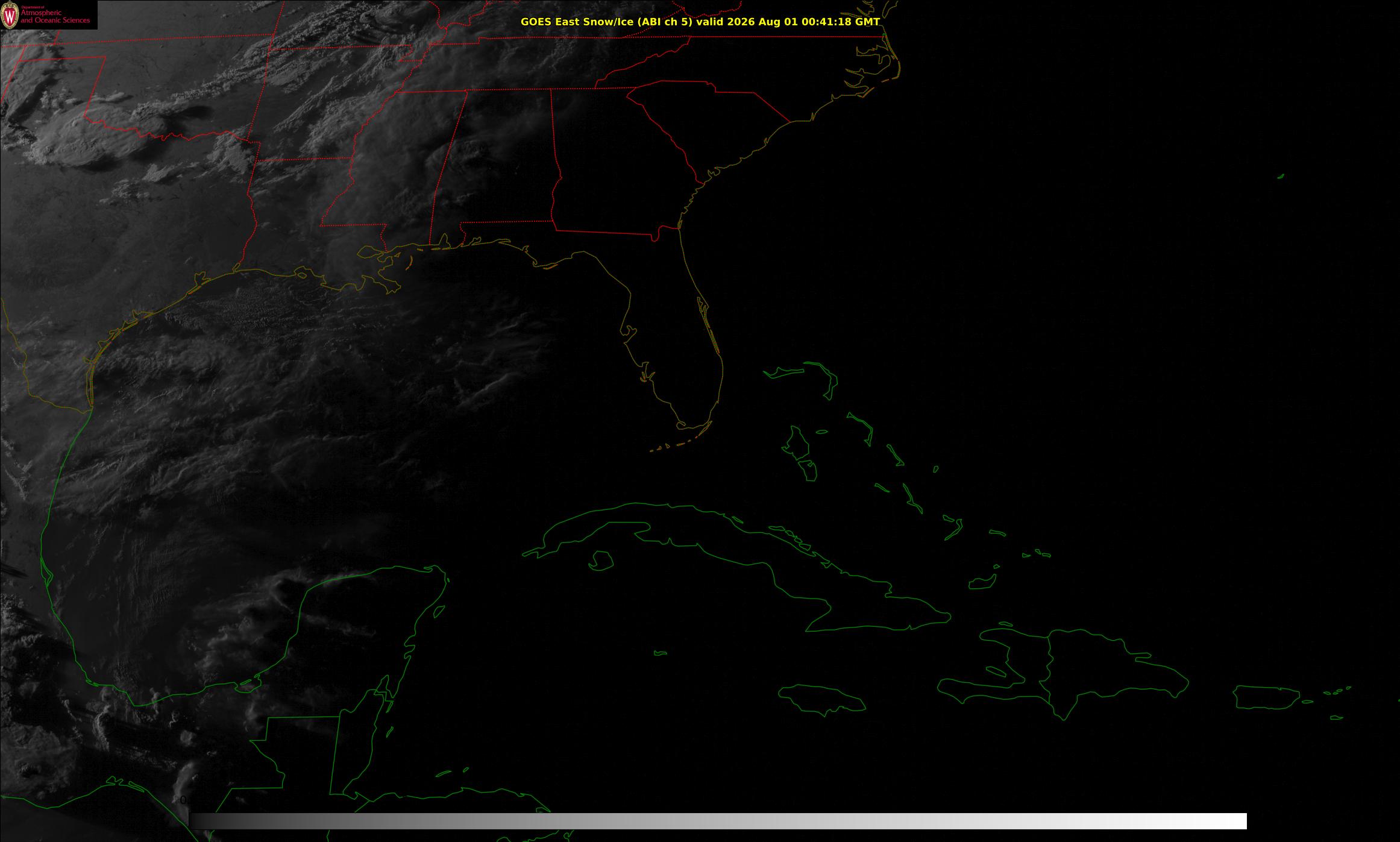Click inside the Puerto Rico outline
This screenshot has height=842, width=1400.
[1266, 697]
